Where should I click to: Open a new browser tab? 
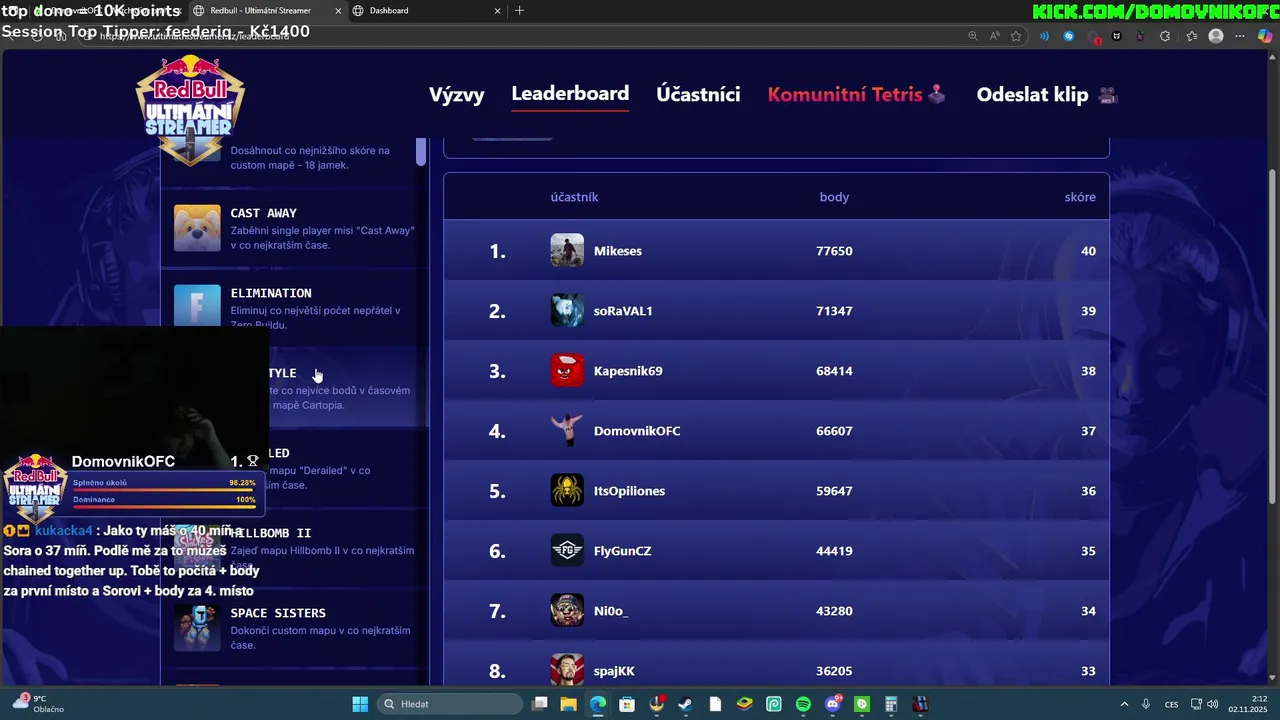[x=519, y=11]
